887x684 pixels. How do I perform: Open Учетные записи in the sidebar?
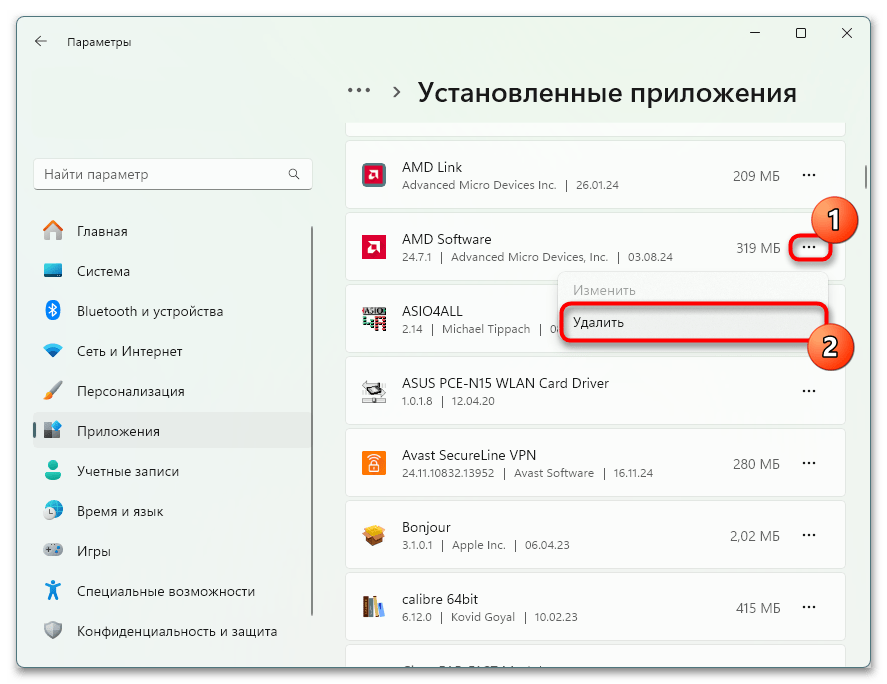coord(172,471)
